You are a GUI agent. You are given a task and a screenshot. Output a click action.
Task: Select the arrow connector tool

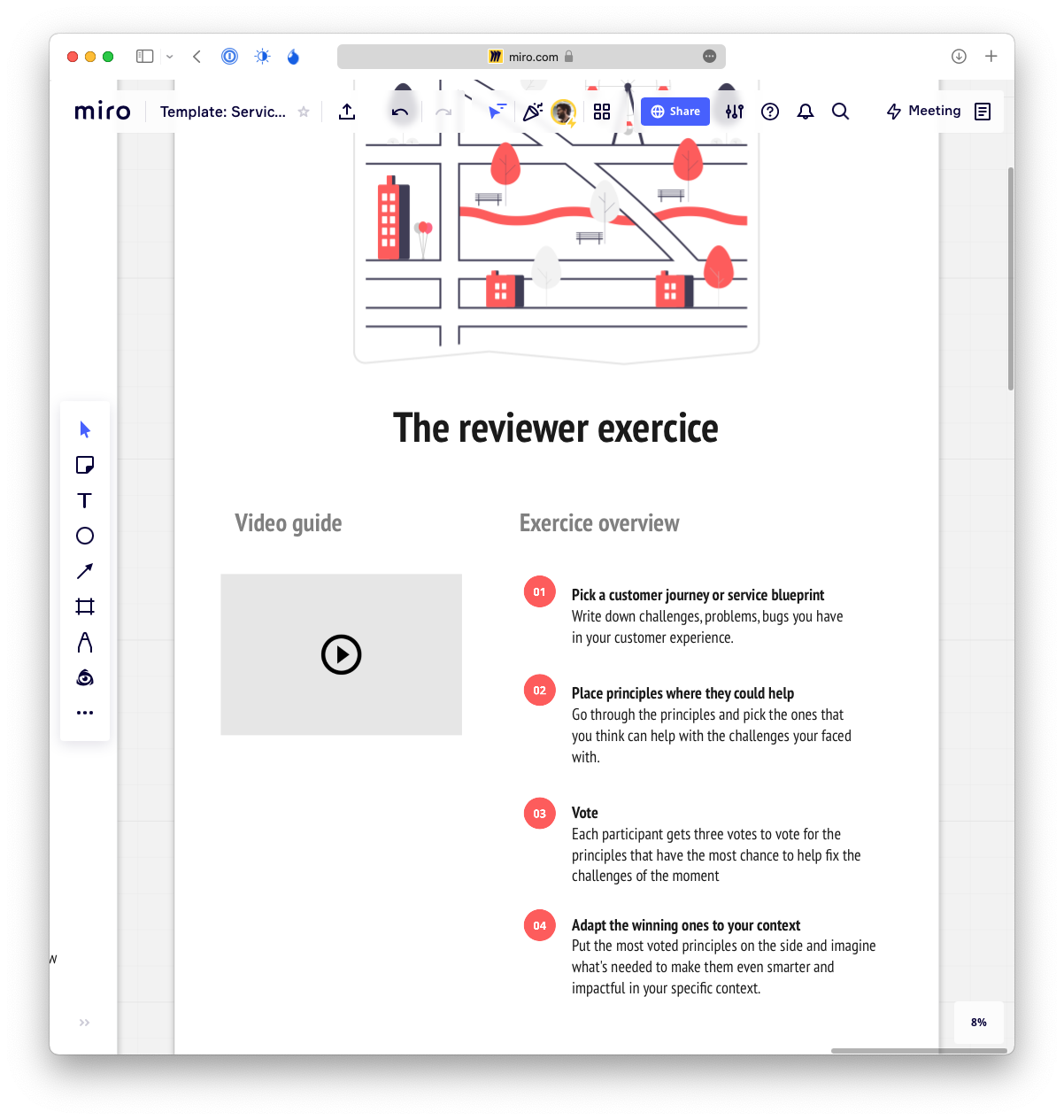85,571
